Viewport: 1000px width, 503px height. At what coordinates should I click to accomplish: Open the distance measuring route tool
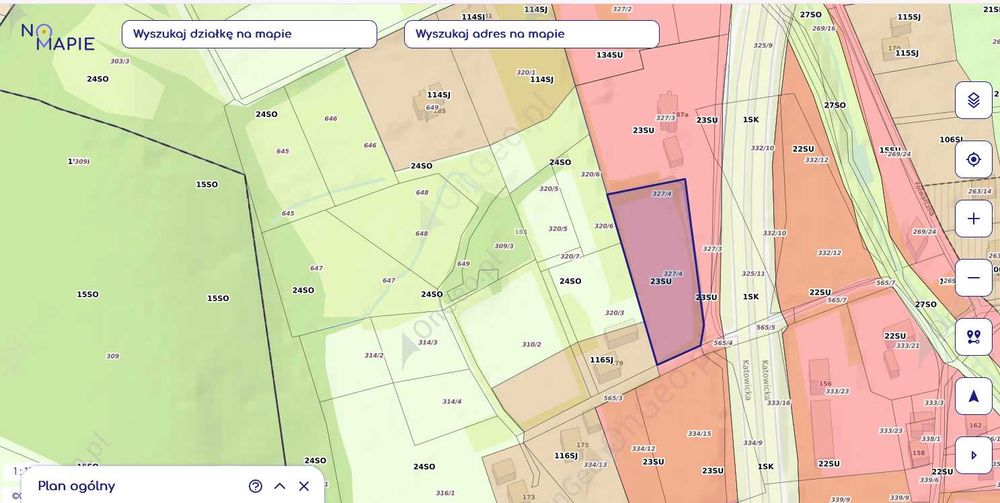[x=973, y=337]
